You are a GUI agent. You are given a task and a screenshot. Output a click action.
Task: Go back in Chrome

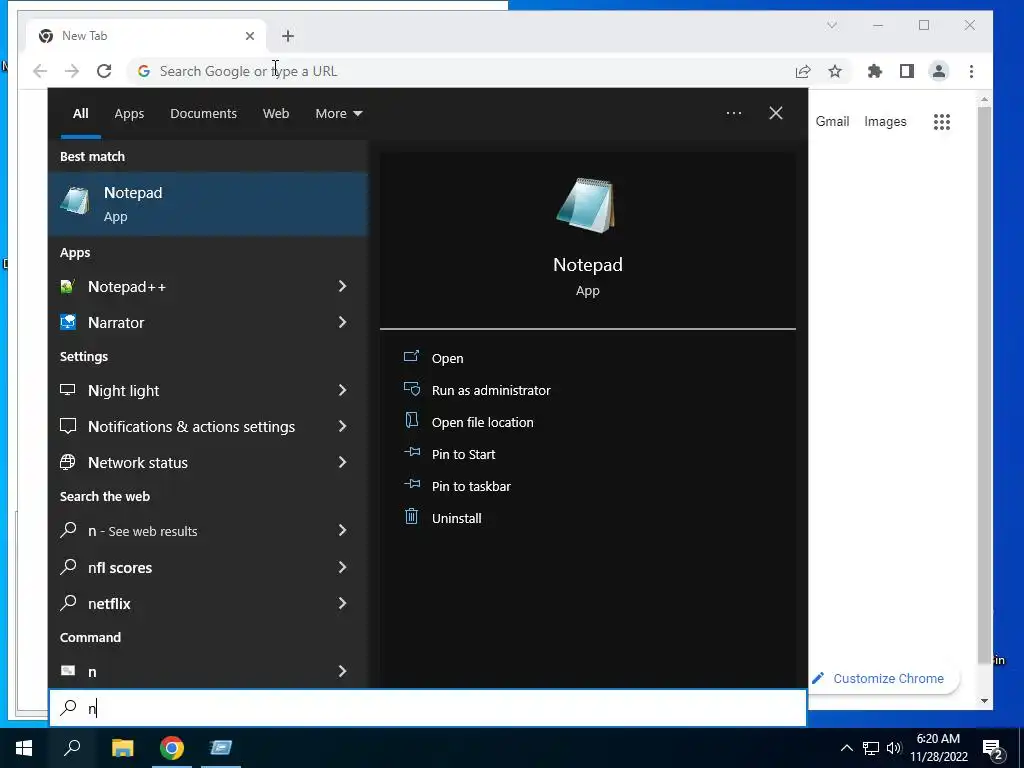click(x=40, y=71)
